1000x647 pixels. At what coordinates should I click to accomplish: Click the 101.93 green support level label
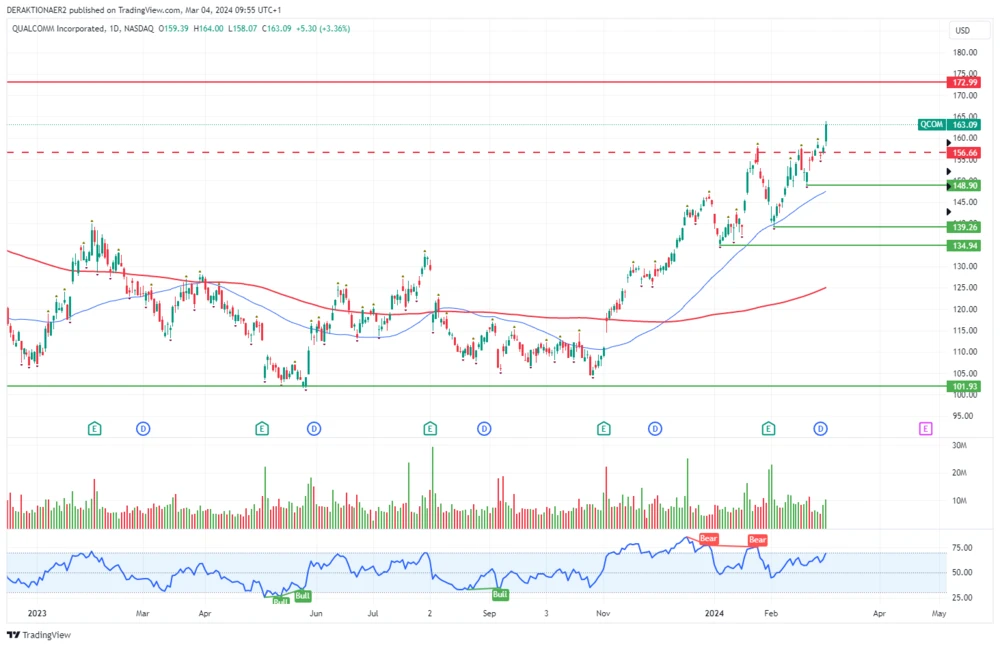point(963,385)
